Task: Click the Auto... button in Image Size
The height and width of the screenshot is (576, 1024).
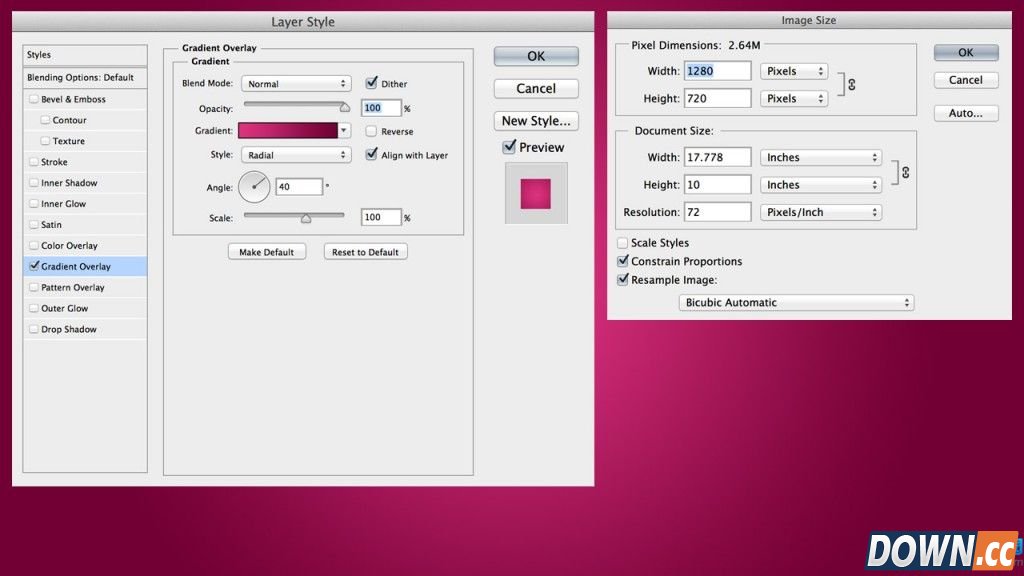Action: pyautogui.click(x=965, y=113)
